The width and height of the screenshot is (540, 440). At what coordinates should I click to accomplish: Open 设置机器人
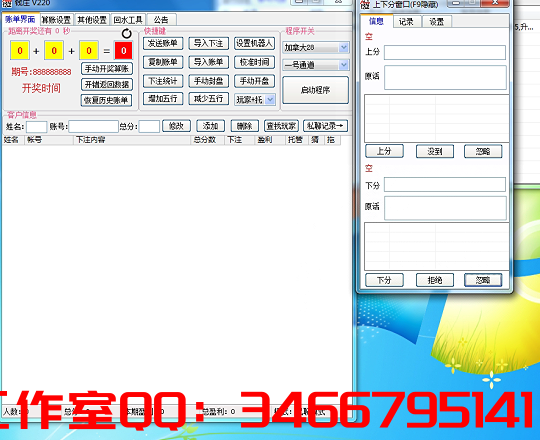pyautogui.click(x=254, y=43)
